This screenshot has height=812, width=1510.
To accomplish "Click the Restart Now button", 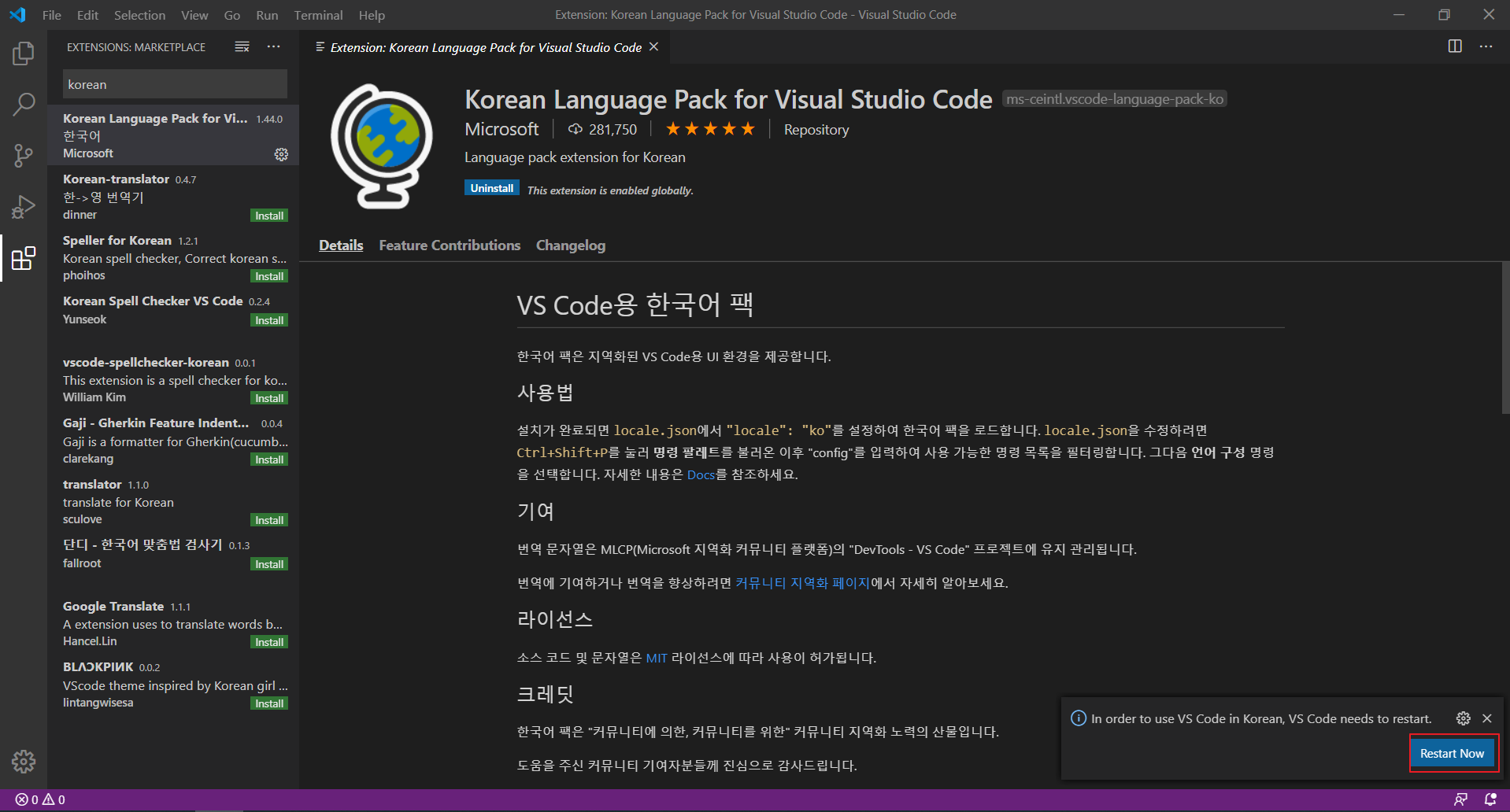I will tap(1452, 753).
